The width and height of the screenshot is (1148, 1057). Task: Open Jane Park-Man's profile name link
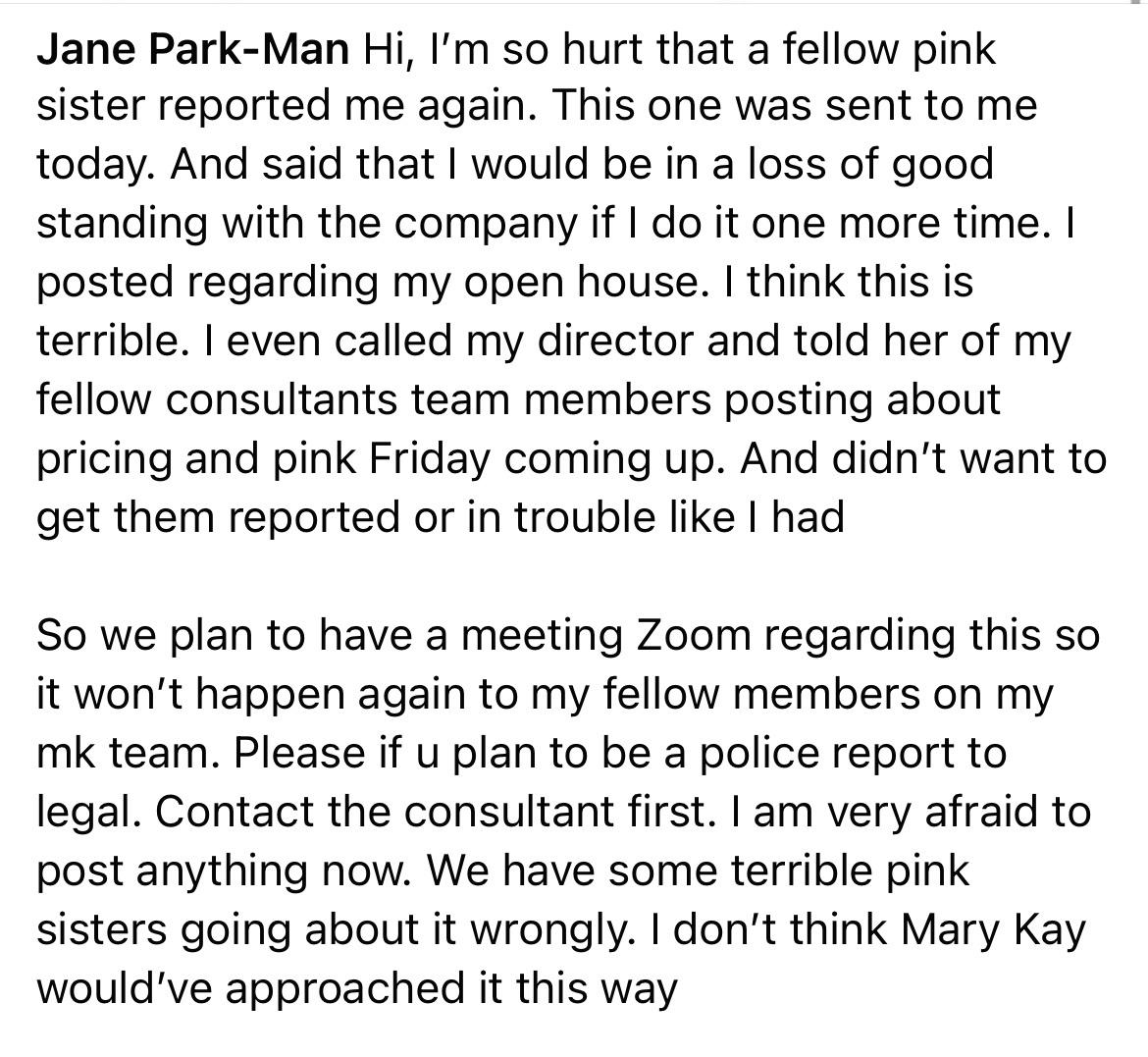(193, 49)
